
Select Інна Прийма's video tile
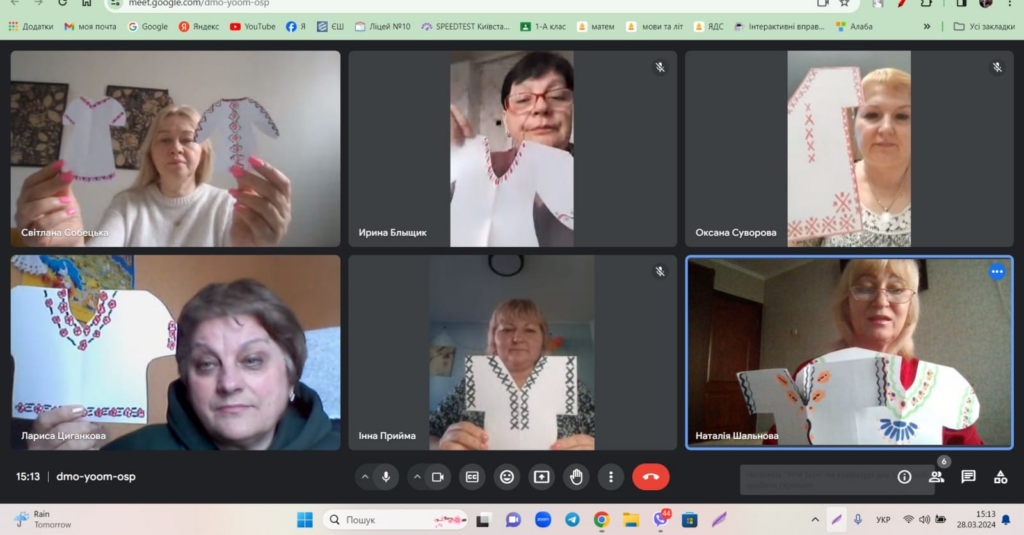tap(513, 352)
